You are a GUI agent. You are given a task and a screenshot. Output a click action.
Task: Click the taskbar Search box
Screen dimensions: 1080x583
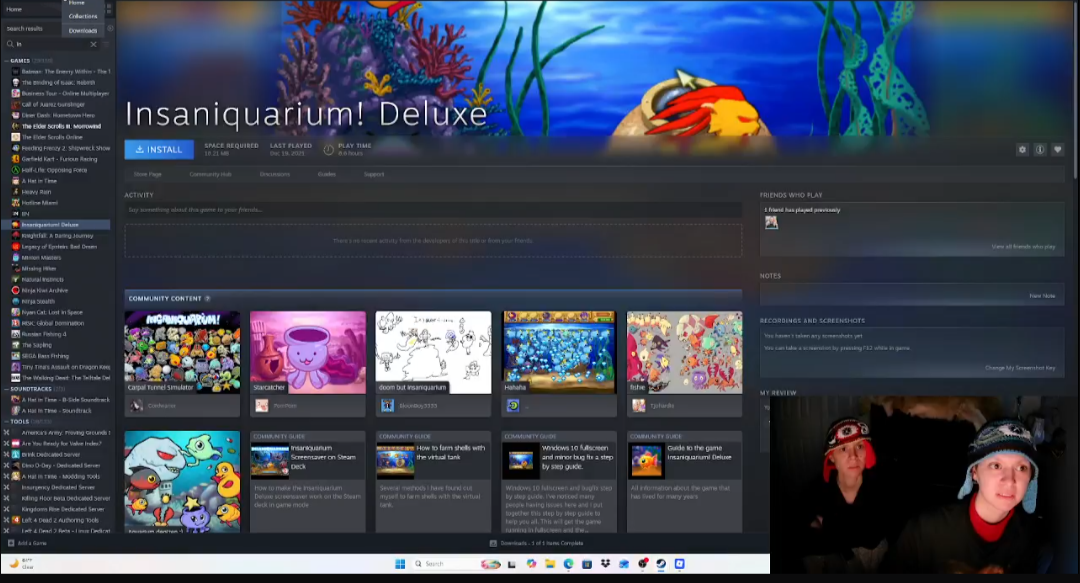coord(455,564)
